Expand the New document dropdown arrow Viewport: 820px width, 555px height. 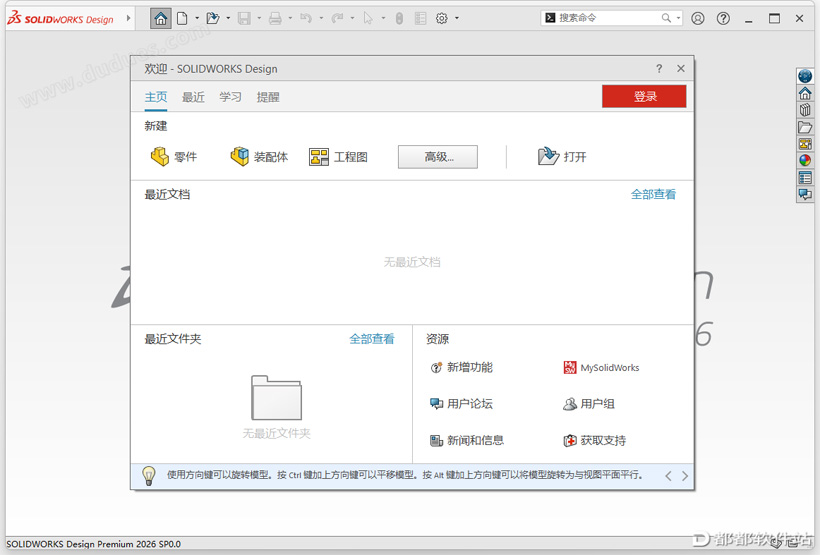[x=197, y=18]
